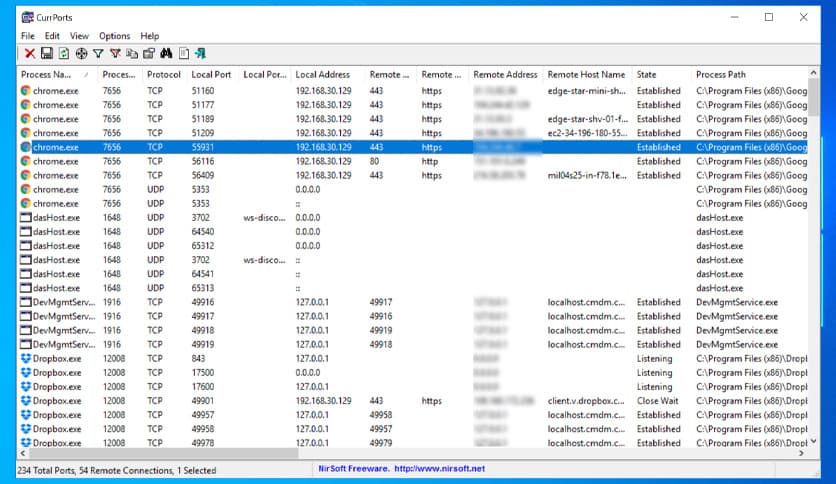Click the 'Listening' state in port 843 row

tap(654, 358)
